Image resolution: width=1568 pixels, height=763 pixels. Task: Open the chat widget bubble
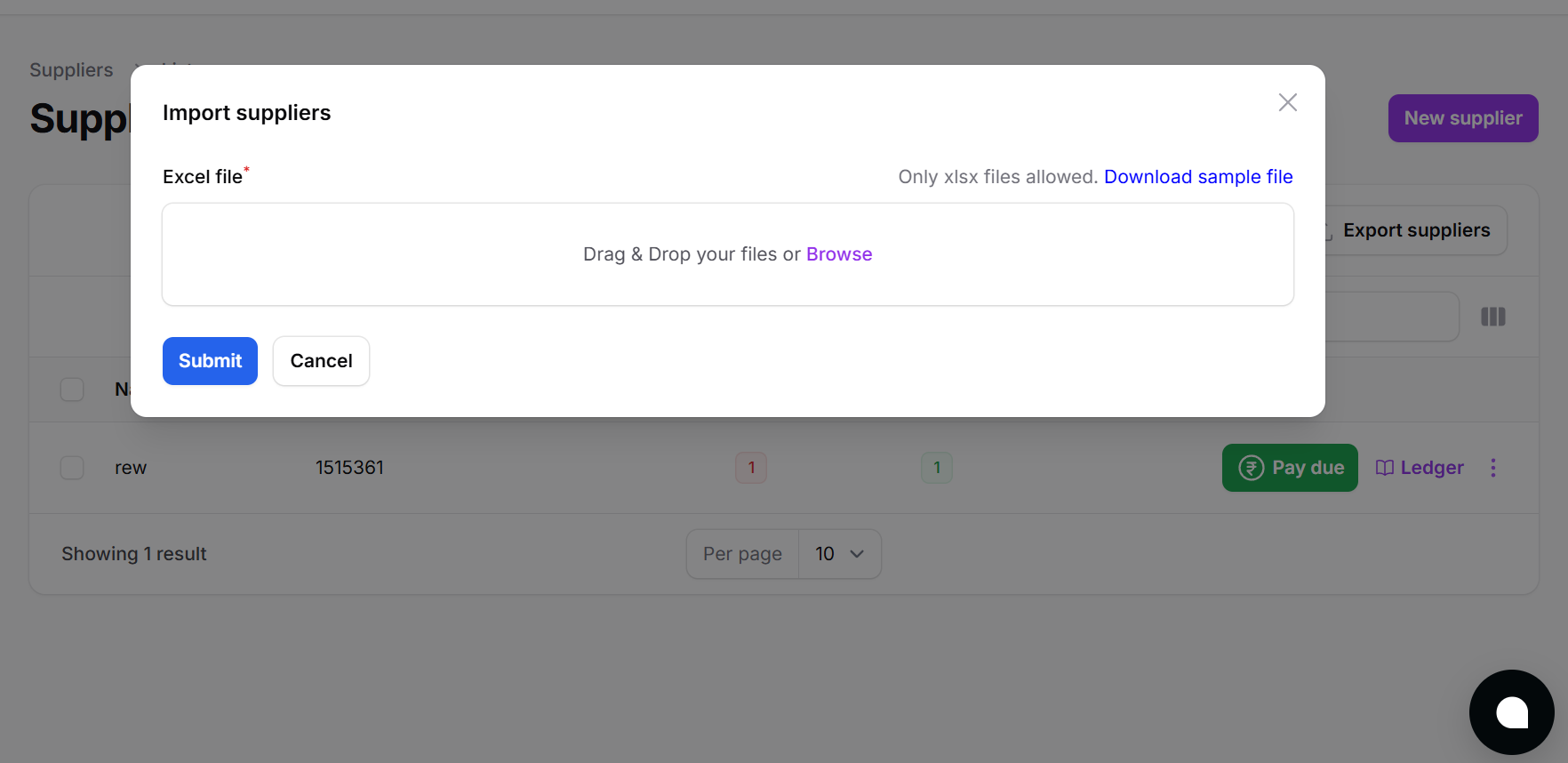pos(1511,712)
